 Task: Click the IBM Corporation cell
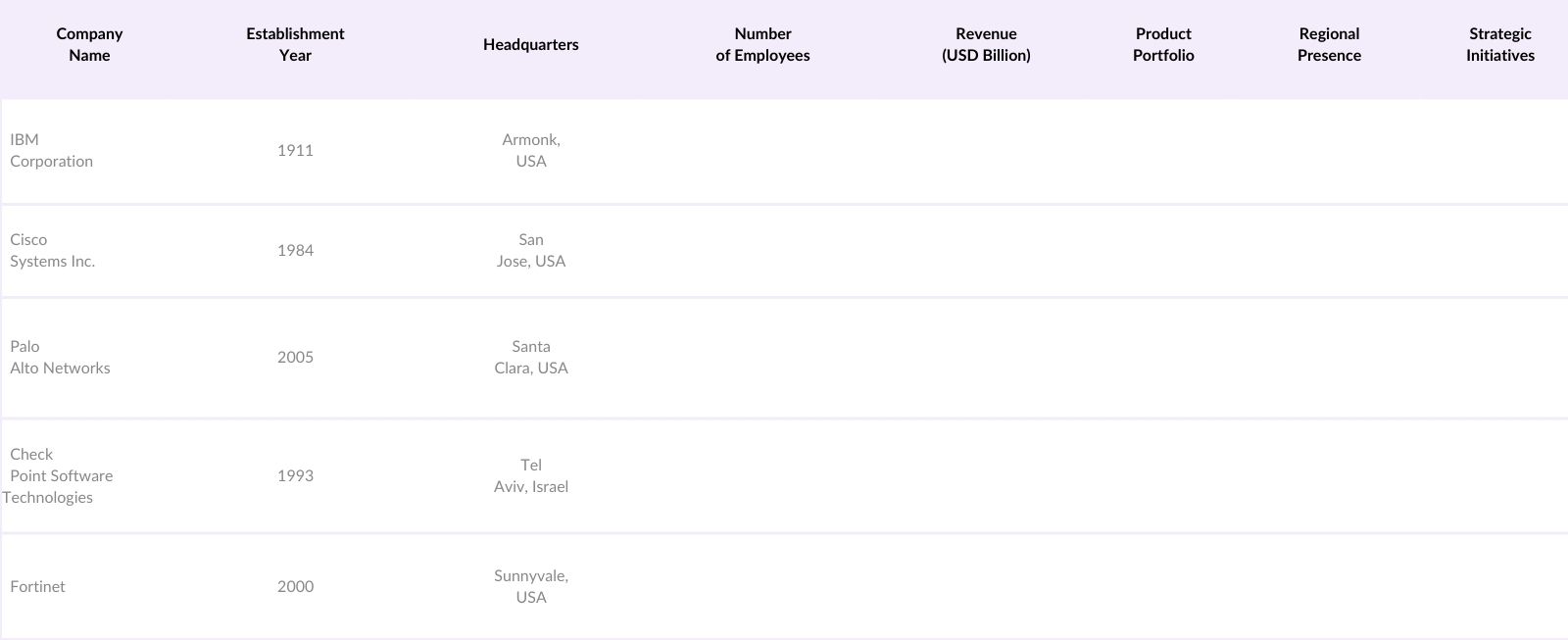pos(51,150)
